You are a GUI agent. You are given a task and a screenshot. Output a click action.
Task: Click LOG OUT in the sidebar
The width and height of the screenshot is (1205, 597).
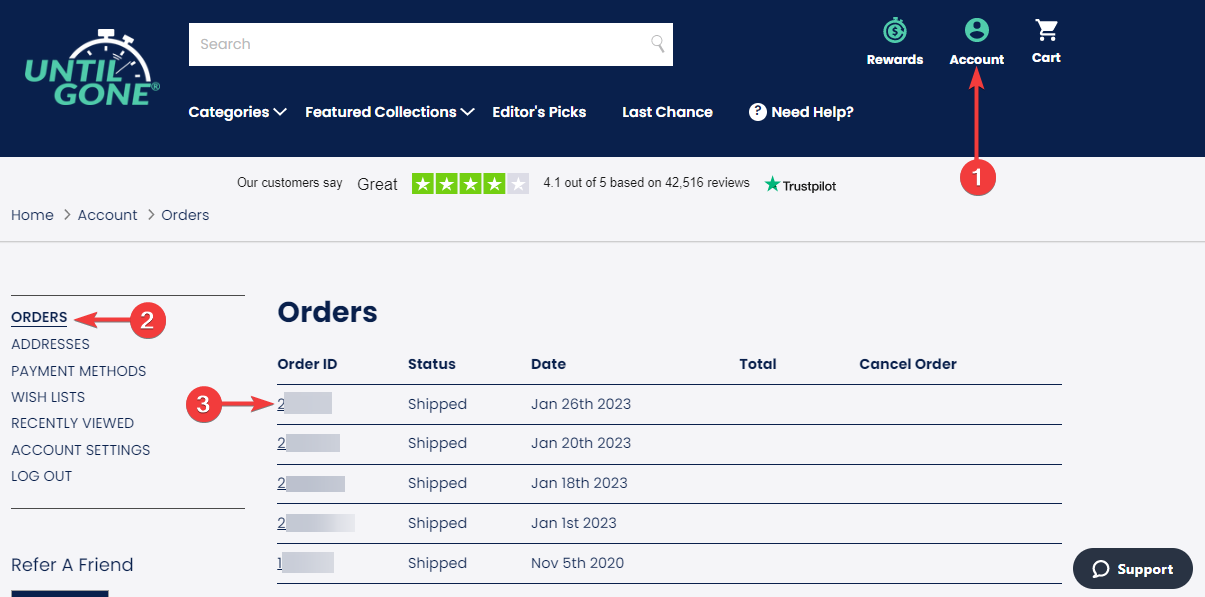point(41,476)
